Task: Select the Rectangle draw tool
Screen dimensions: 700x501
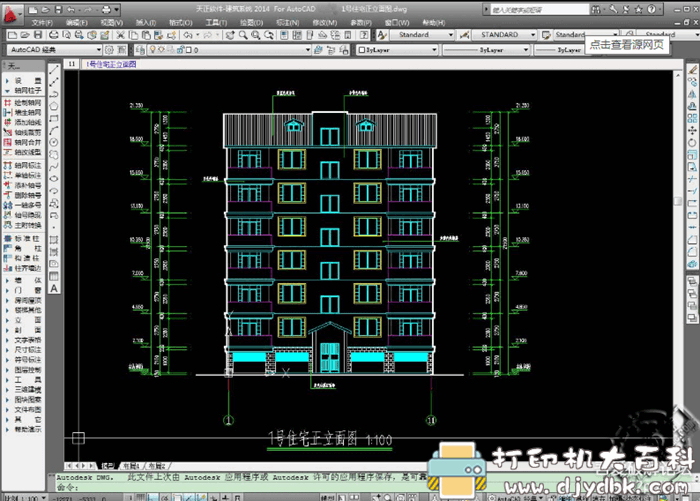Action: pyautogui.click(x=54, y=118)
